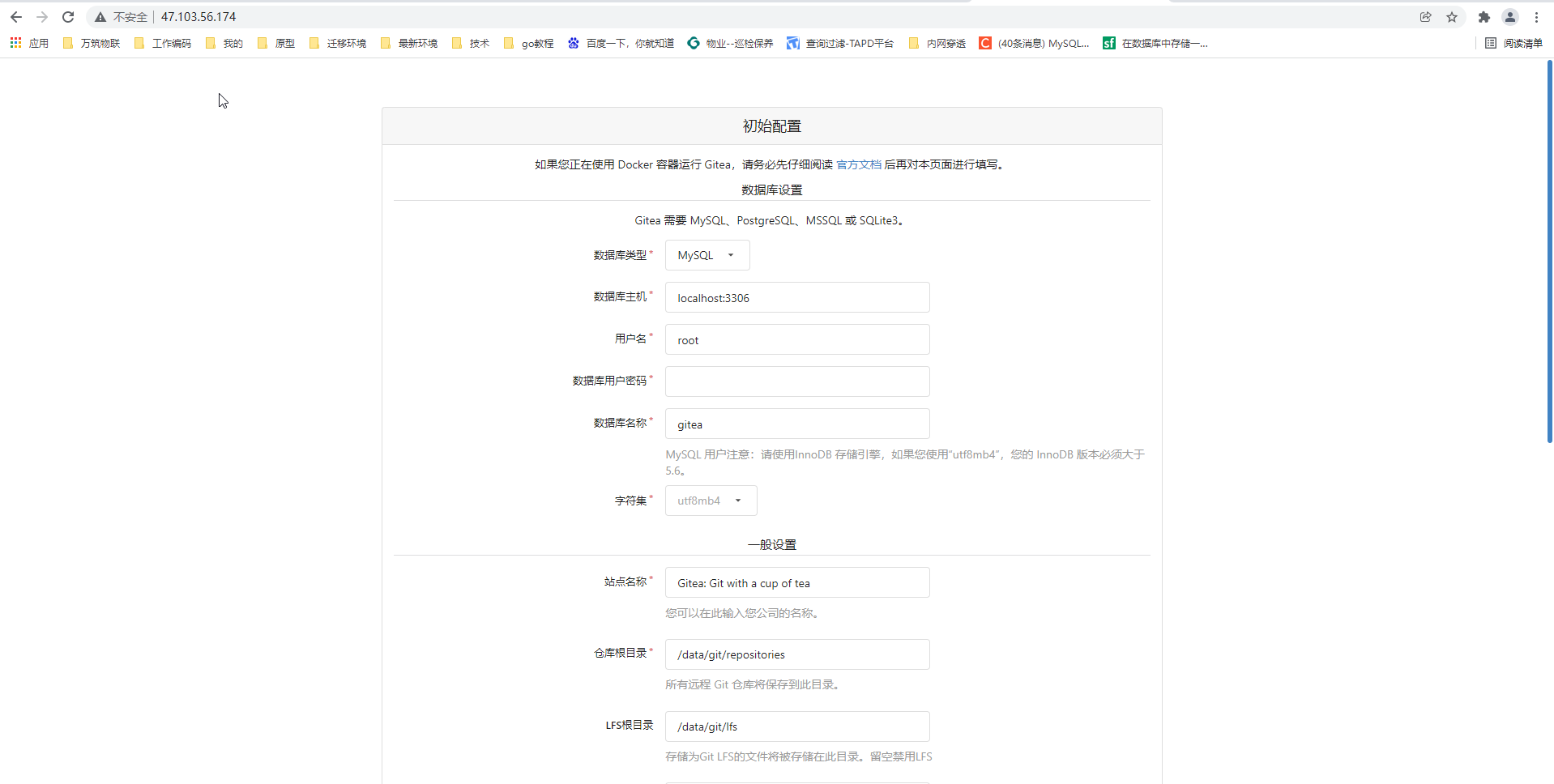
Task: Bookmark this page with the star icon
Action: pyautogui.click(x=1452, y=17)
